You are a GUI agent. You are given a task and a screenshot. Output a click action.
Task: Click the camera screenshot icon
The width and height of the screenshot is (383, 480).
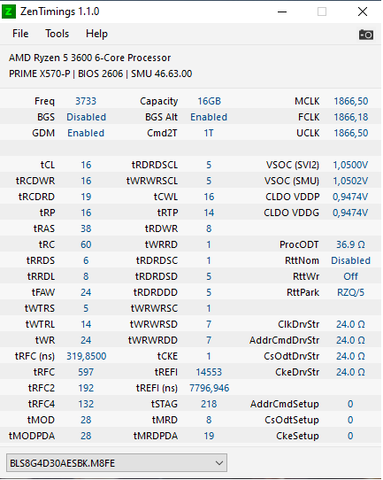[x=366, y=34]
